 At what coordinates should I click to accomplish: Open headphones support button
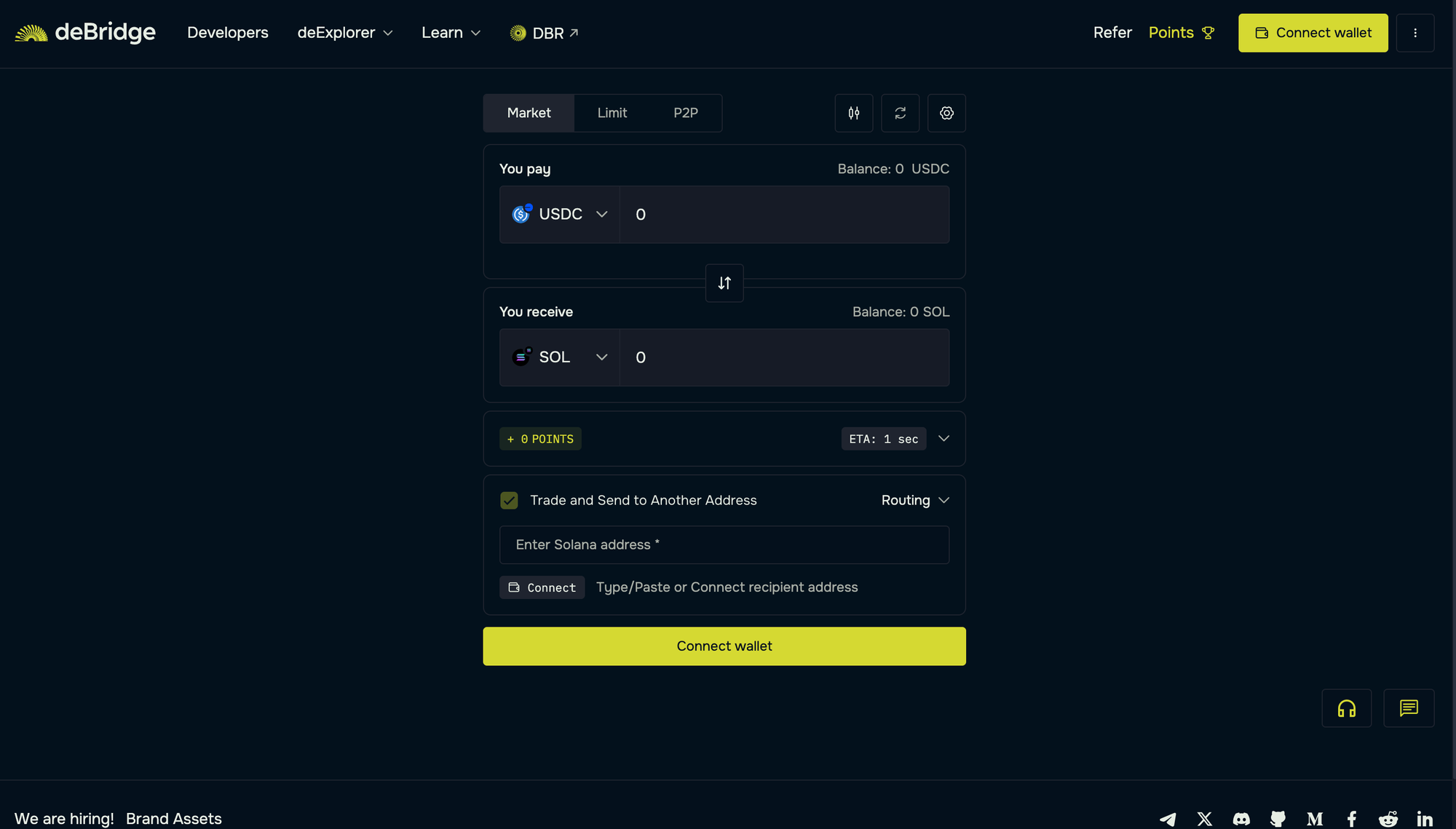pyautogui.click(x=1347, y=708)
